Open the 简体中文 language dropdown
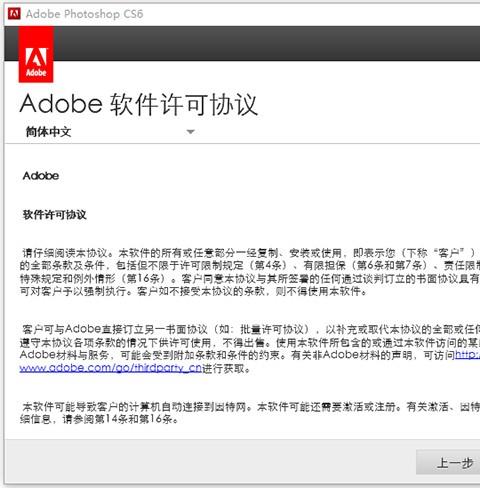Screen dimensions: 480x488 (110, 132)
